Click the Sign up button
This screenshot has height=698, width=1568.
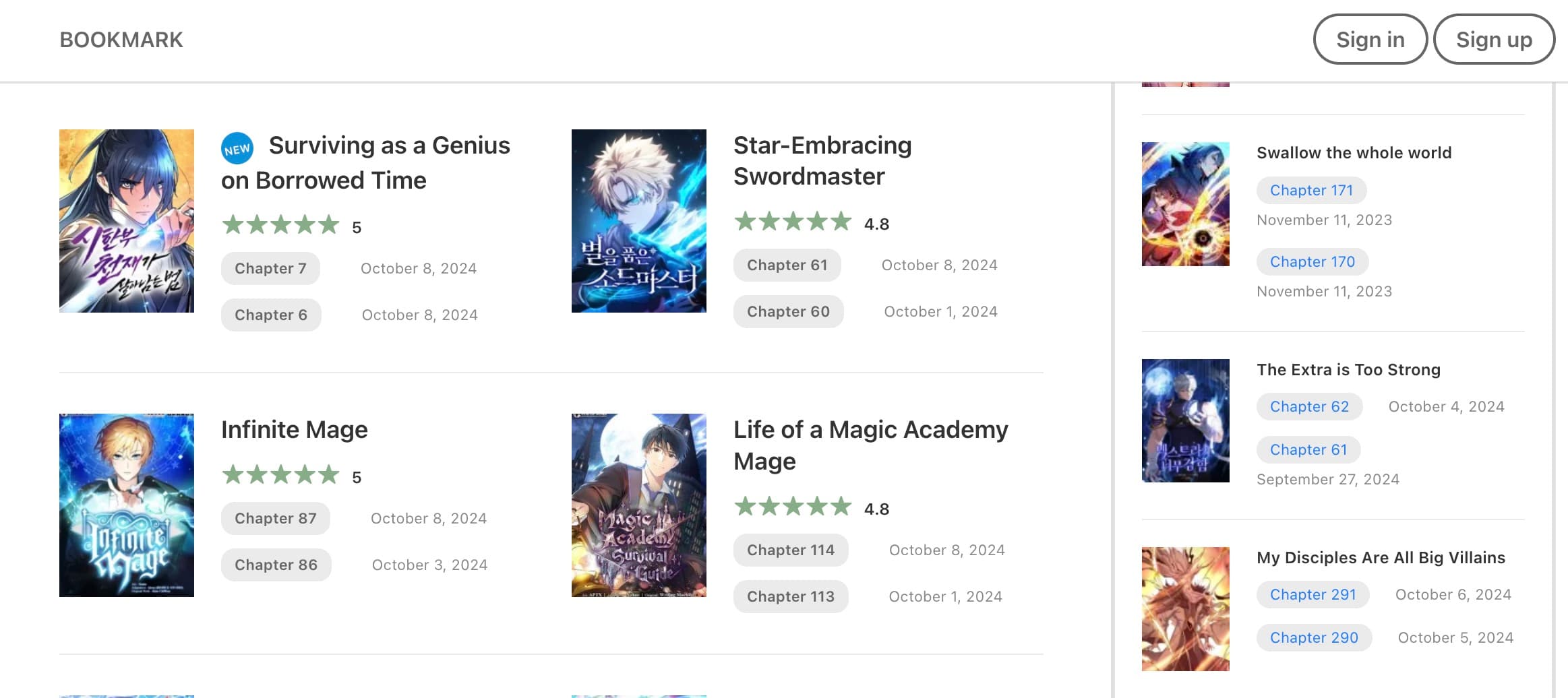[1494, 40]
